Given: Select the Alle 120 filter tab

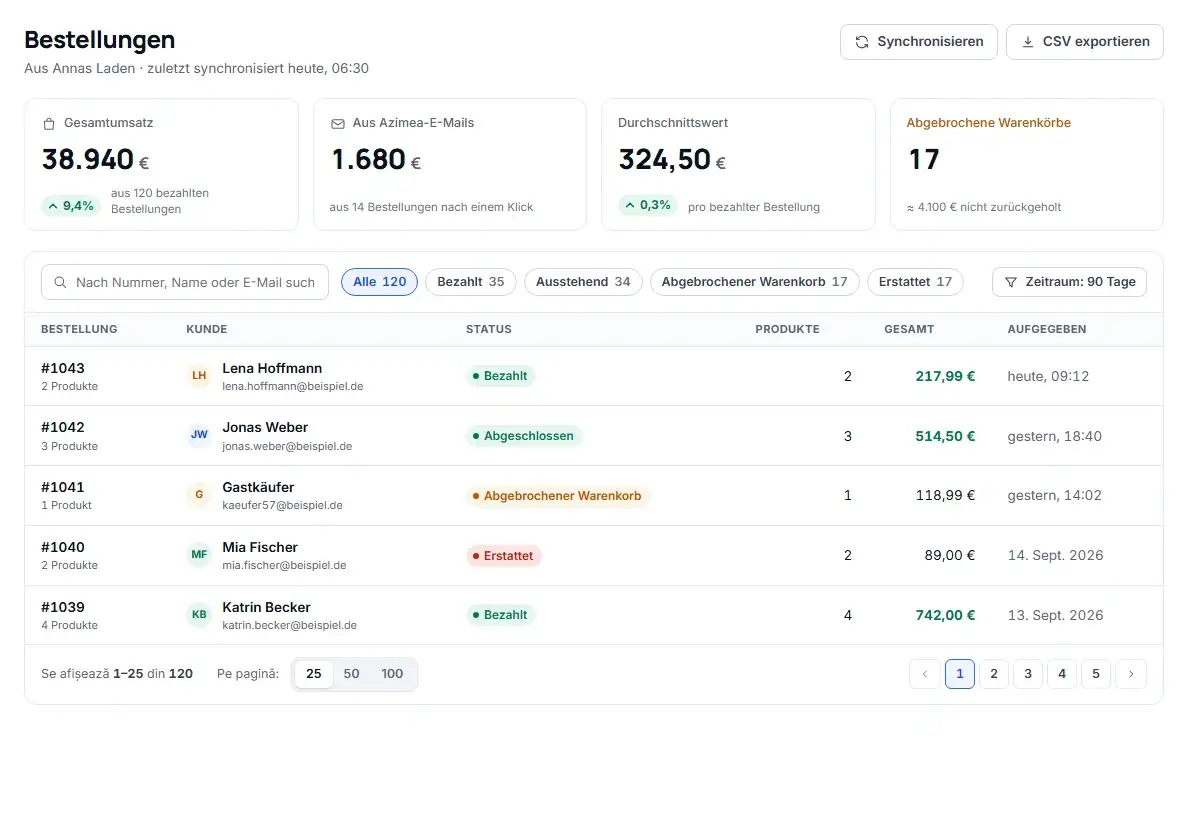Looking at the screenshot, I should tap(380, 282).
